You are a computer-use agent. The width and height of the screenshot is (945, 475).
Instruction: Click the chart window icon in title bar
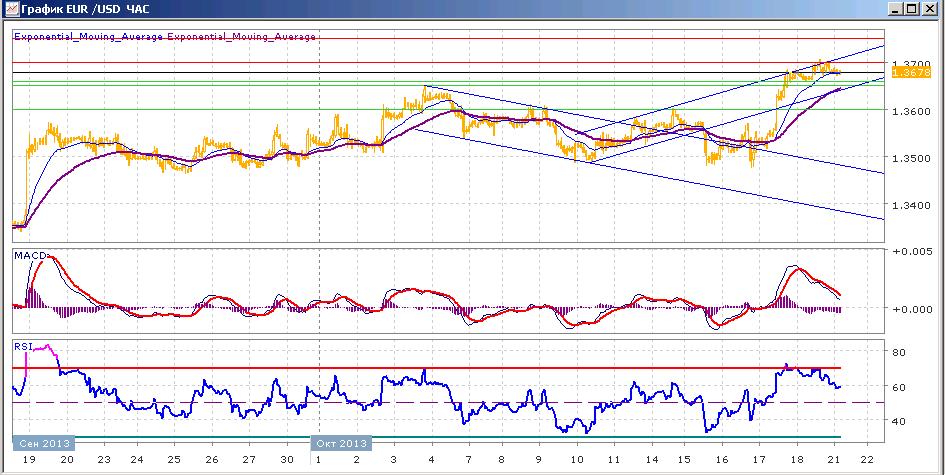10,8
